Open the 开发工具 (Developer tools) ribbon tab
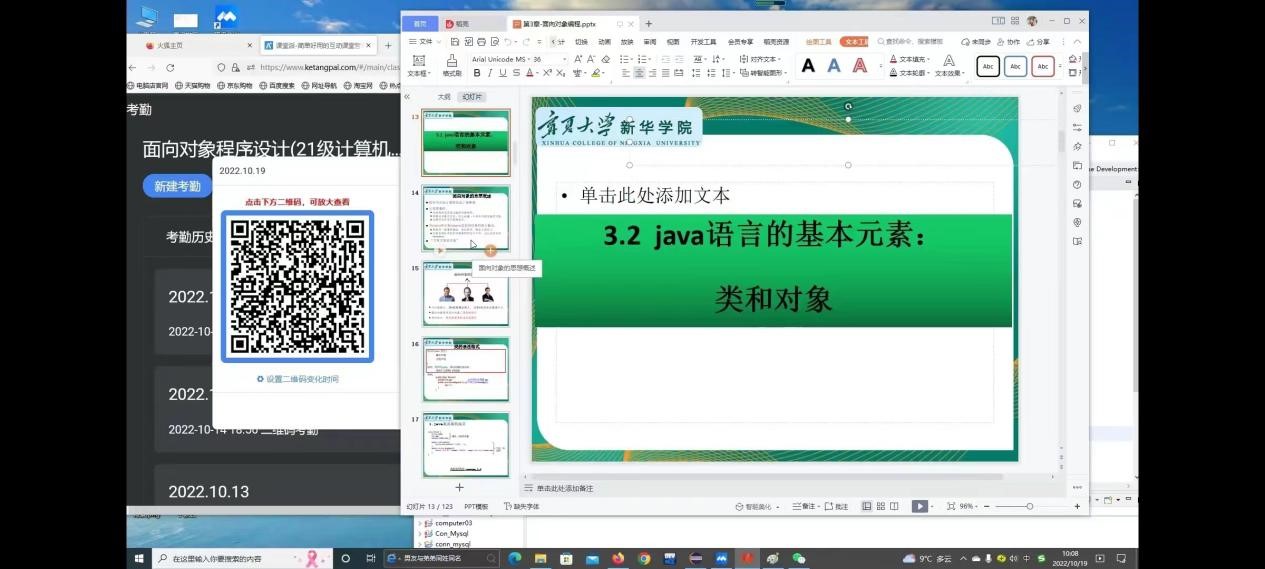The width and height of the screenshot is (1265, 569). (703, 42)
